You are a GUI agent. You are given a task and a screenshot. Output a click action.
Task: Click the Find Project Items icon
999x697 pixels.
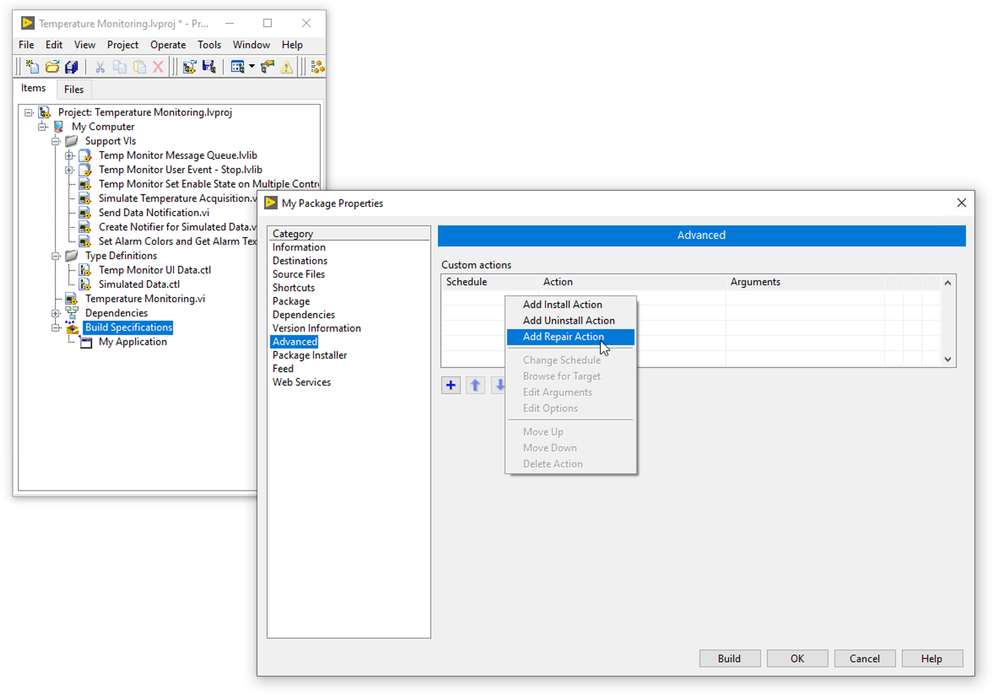pos(268,66)
